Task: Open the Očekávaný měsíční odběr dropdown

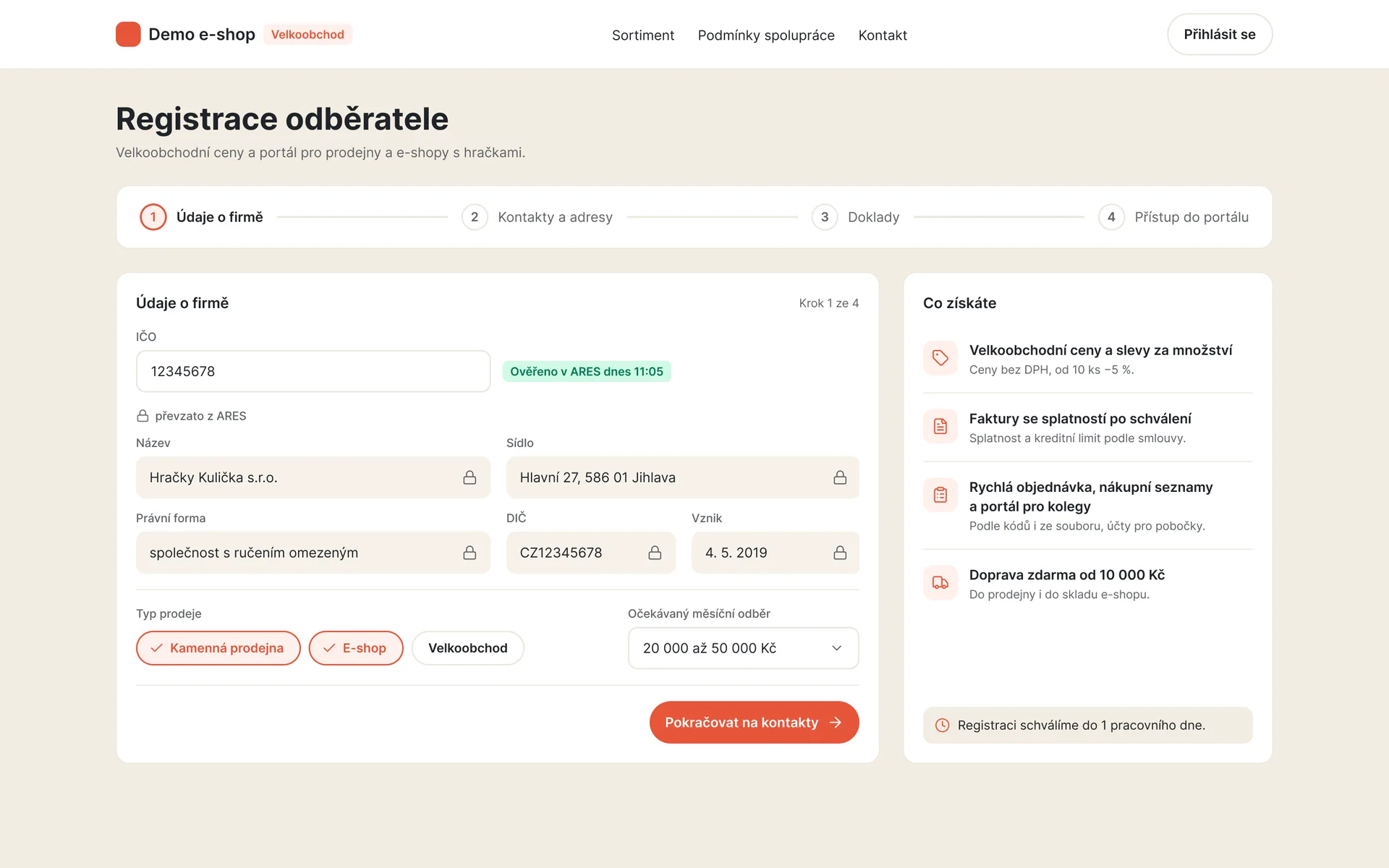Action: (743, 648)
